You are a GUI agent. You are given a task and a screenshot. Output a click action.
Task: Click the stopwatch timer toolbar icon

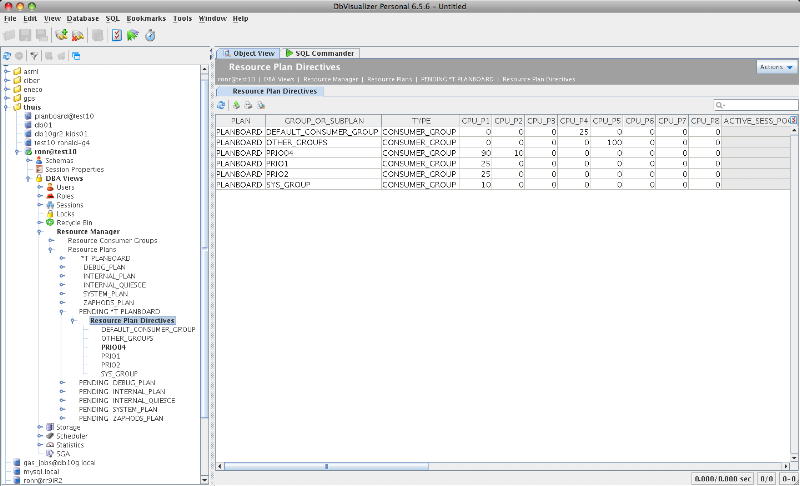click(x=150, y=35)
